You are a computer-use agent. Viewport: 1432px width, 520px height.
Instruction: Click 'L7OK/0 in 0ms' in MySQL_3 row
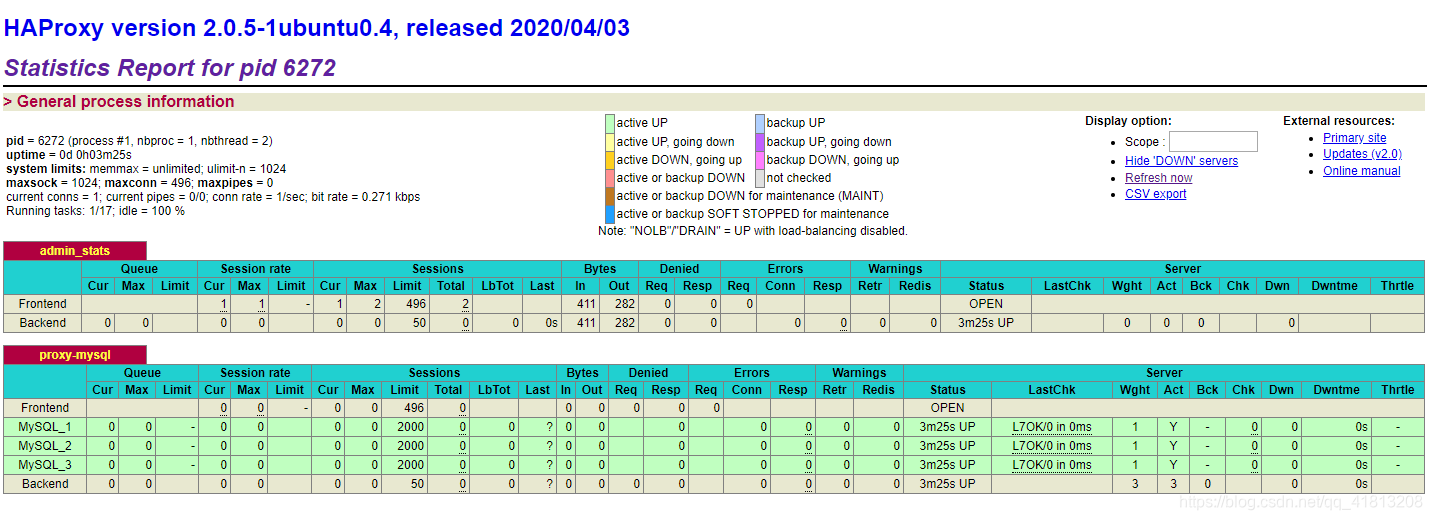coord(1052,465)
